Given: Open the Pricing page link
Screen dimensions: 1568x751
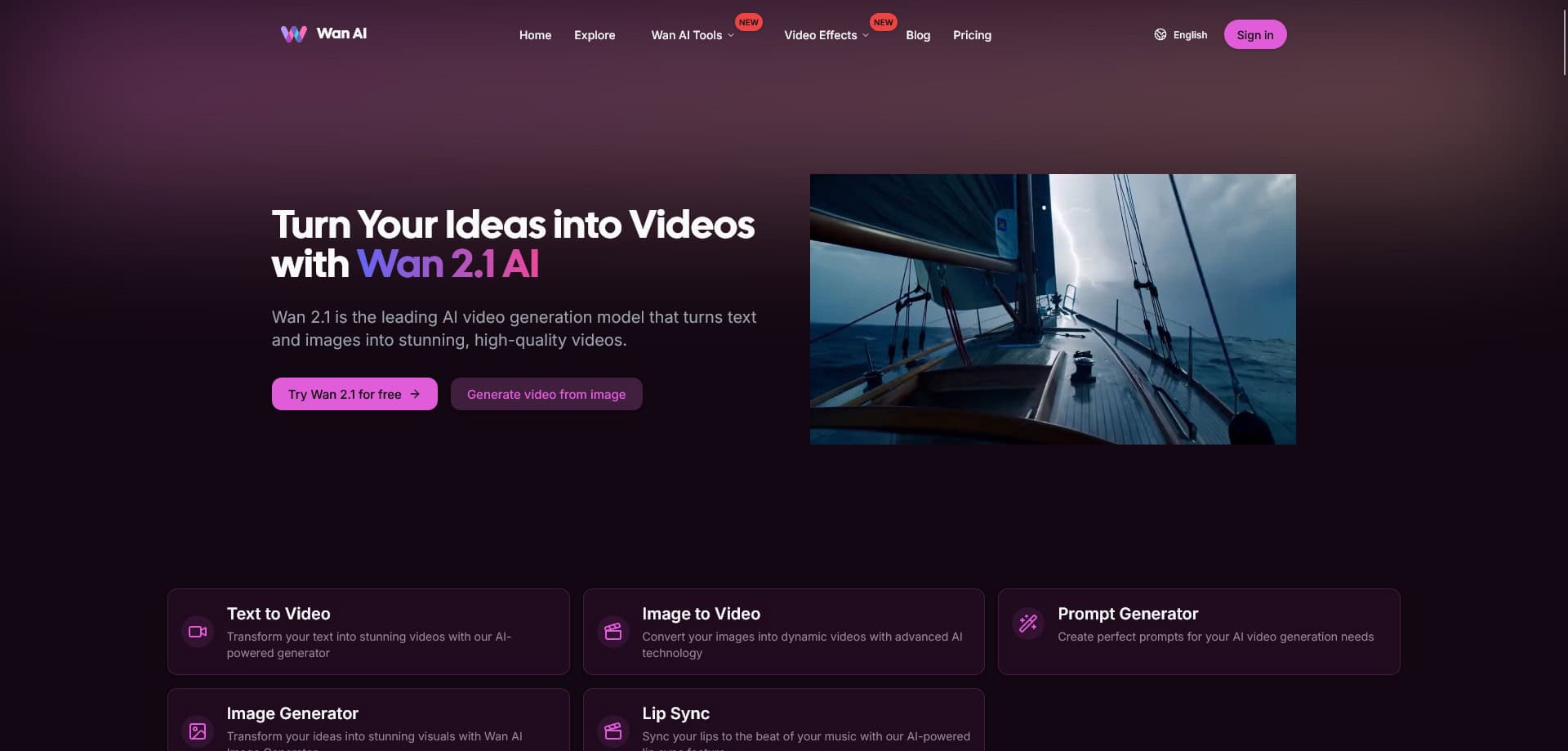Looking at the screenshot, I should click(972, 35).
